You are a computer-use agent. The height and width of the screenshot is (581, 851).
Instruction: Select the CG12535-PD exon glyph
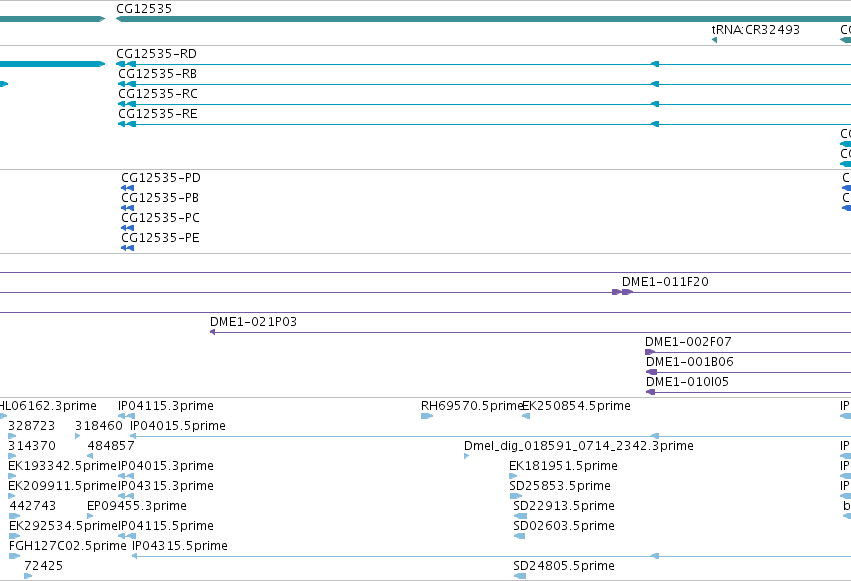pos(128,188)
